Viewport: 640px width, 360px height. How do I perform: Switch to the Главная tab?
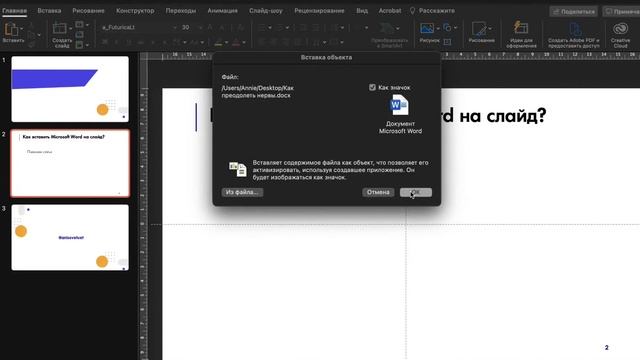point(14,11)
